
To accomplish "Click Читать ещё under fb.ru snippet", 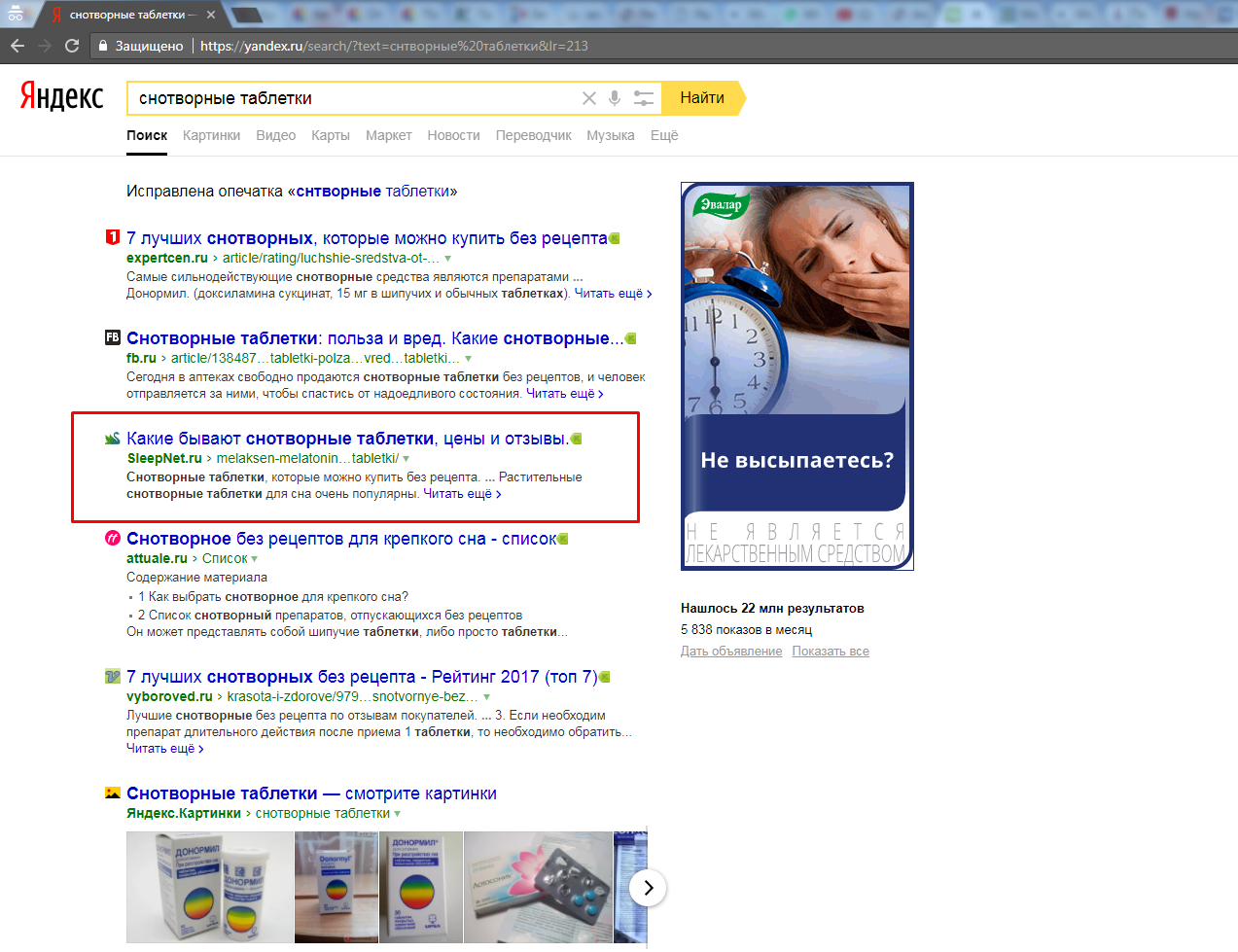I will 564,393.
